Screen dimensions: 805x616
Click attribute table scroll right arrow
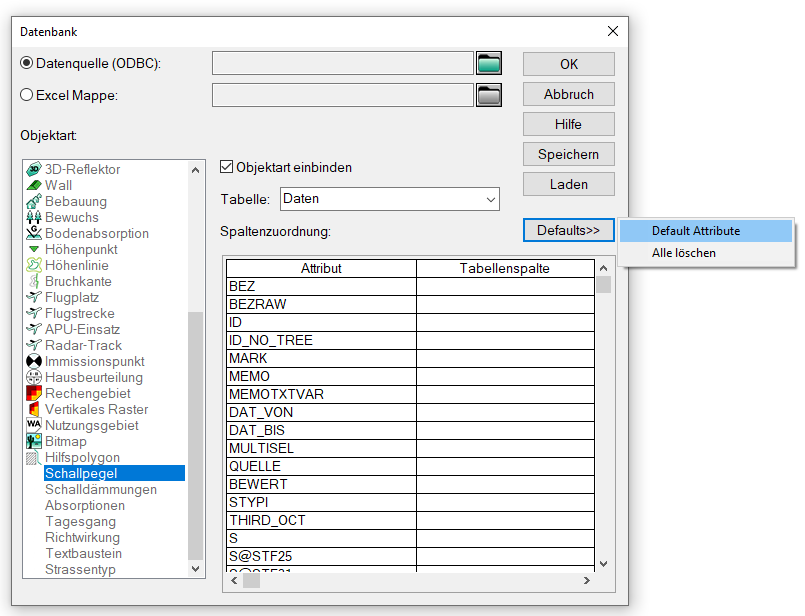pos(587,581)
